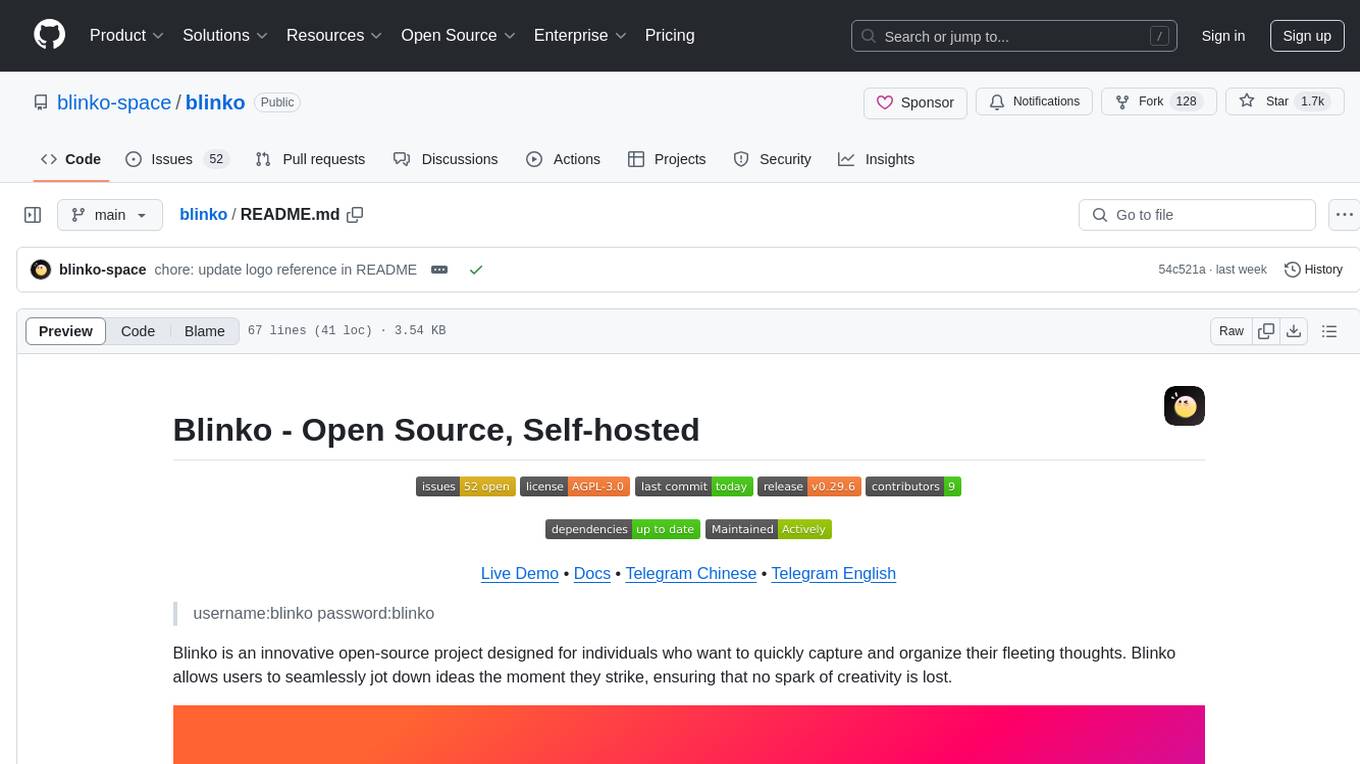View the commit check status checkmark
Viewport: 1360px width, 764px height.
476,270
